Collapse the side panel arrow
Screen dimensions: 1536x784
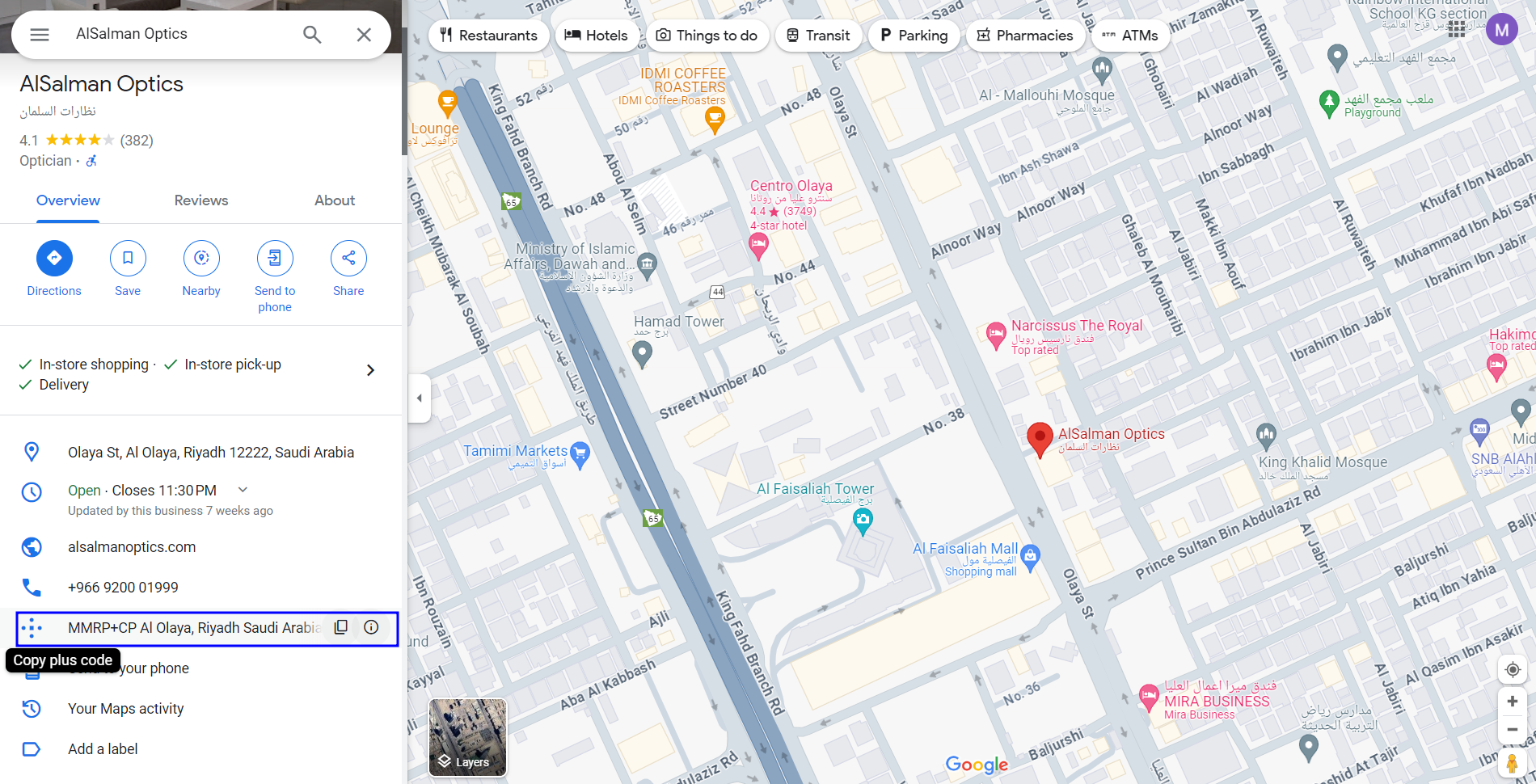click(x=419, y=398)
